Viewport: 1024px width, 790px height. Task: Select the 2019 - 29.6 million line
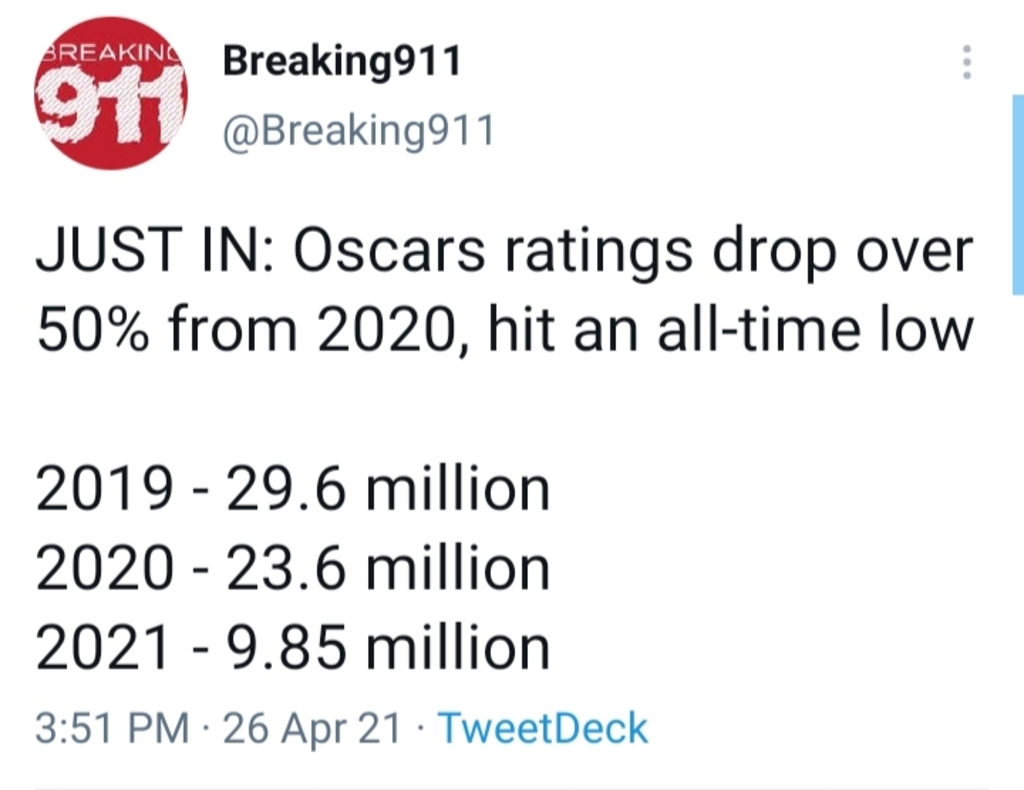click(x=293, y=489)
